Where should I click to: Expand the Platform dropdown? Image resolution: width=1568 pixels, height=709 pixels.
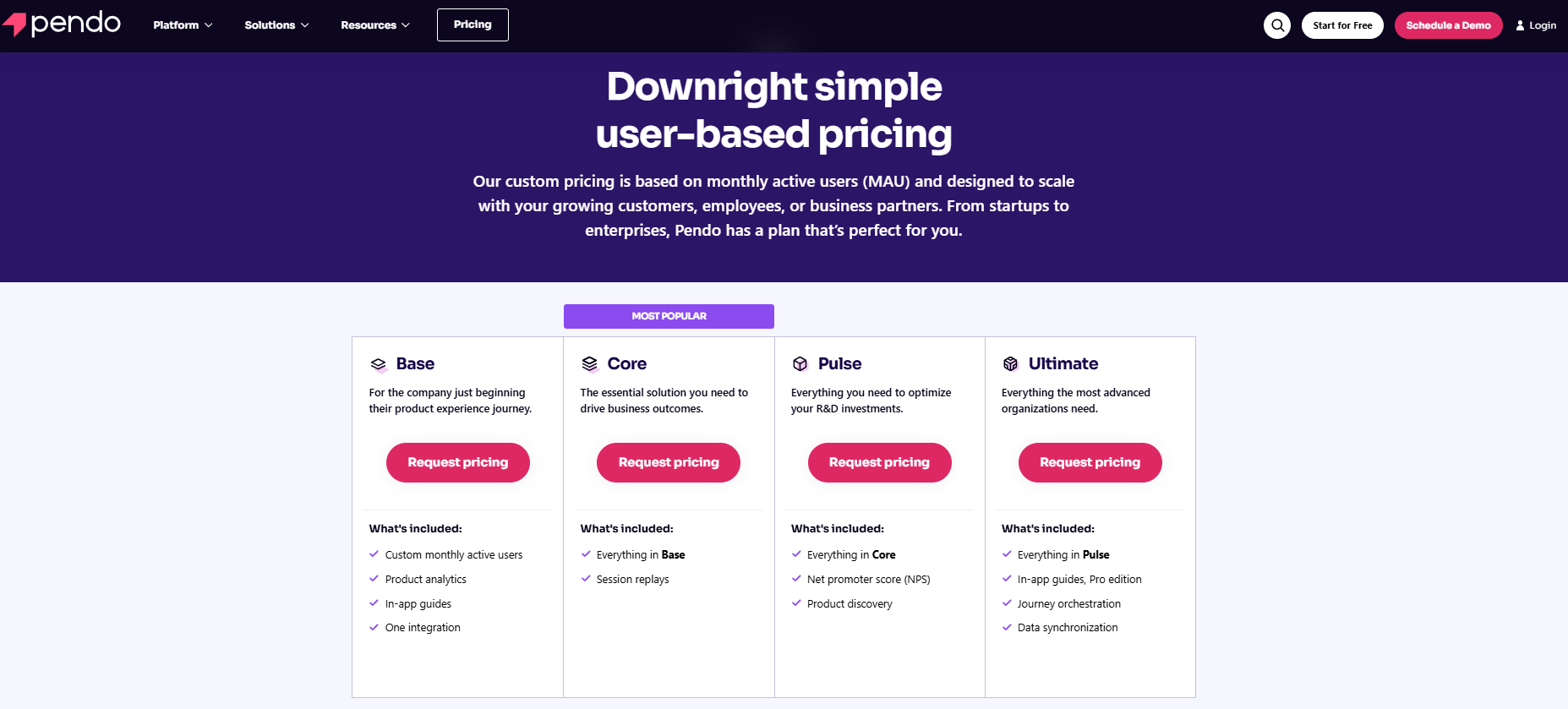[x=182, y=25]
